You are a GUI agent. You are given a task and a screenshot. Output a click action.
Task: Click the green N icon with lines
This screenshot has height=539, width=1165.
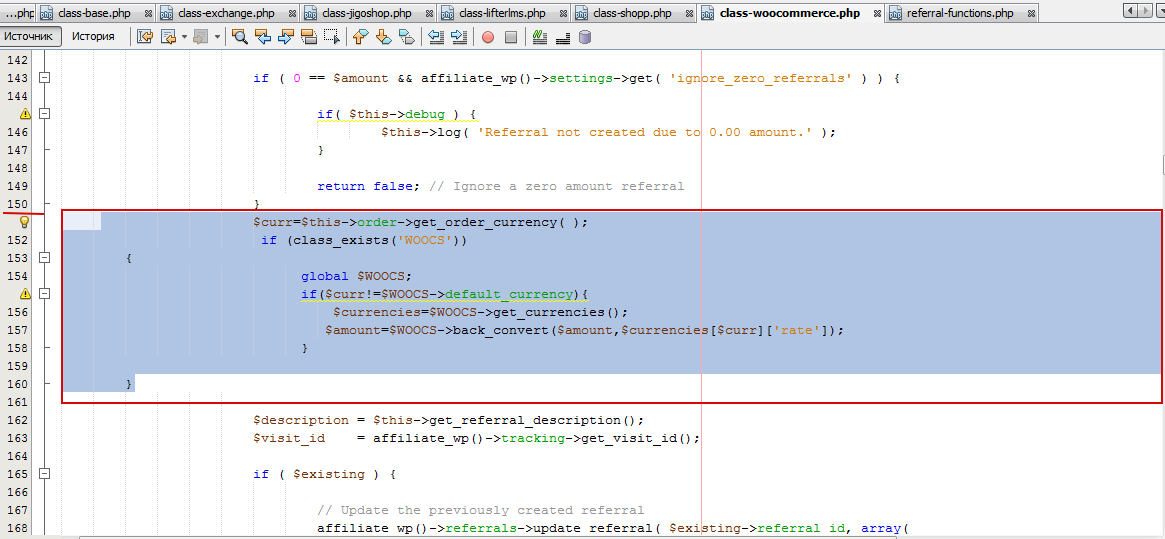(x=540, y=36)
